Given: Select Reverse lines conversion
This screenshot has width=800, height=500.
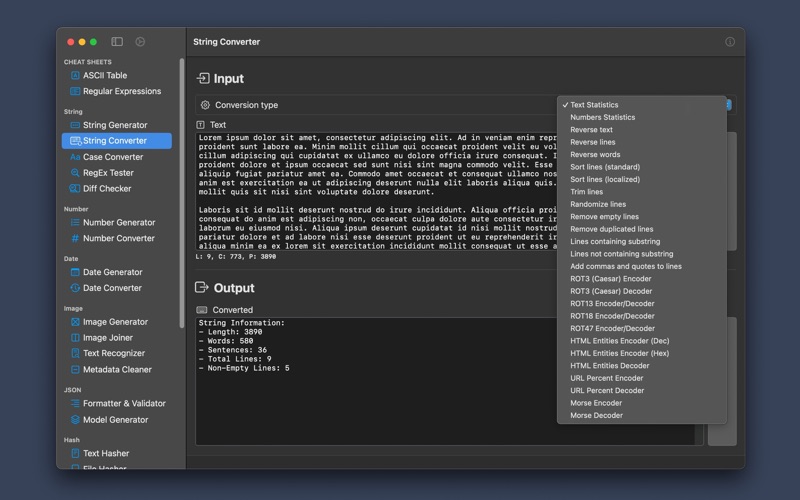Looking at the screenshot, I should (642, 142).
